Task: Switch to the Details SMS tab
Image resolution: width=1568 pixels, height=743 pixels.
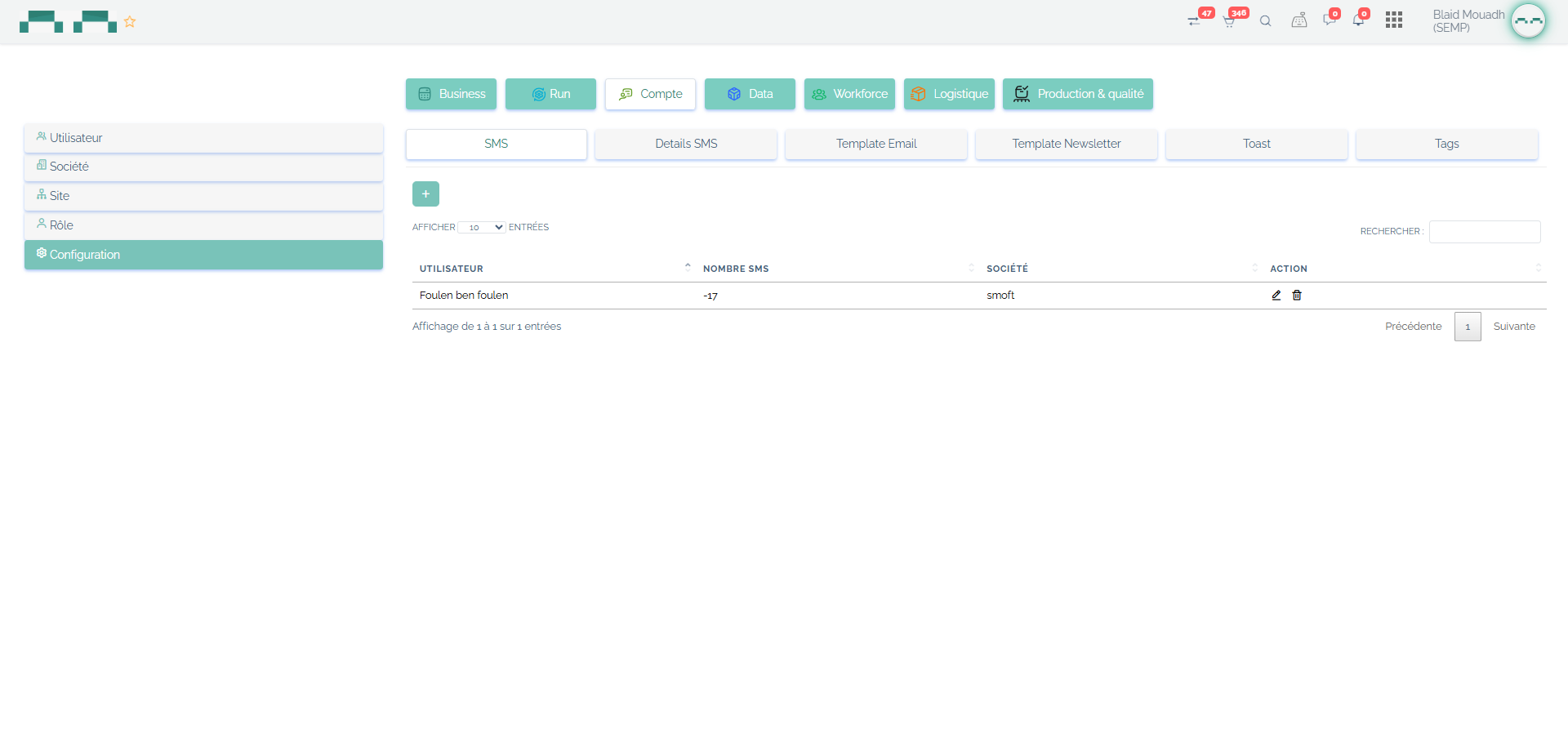Action: tap(686, 144)
